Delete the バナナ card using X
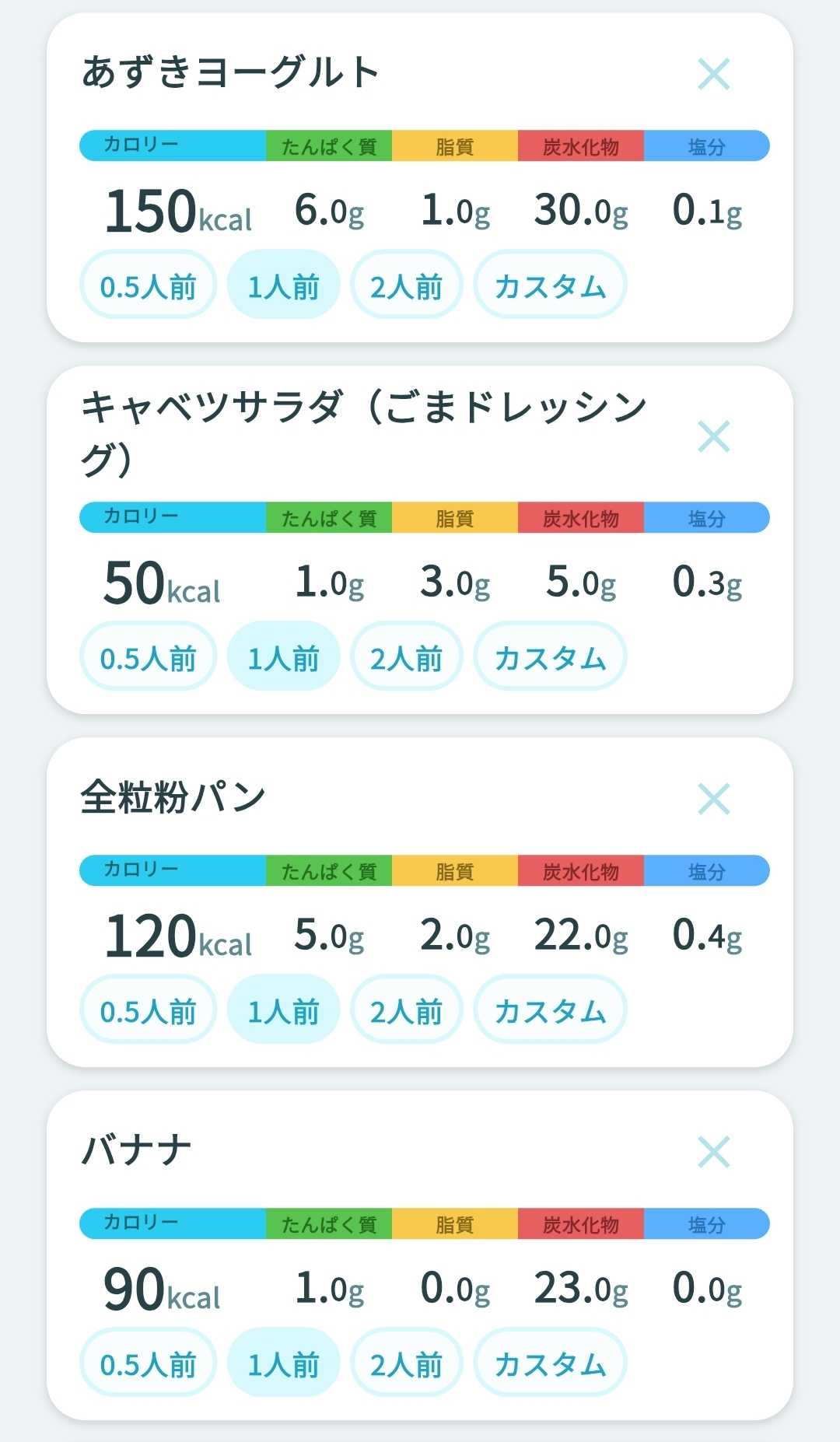 point(714,1152)
